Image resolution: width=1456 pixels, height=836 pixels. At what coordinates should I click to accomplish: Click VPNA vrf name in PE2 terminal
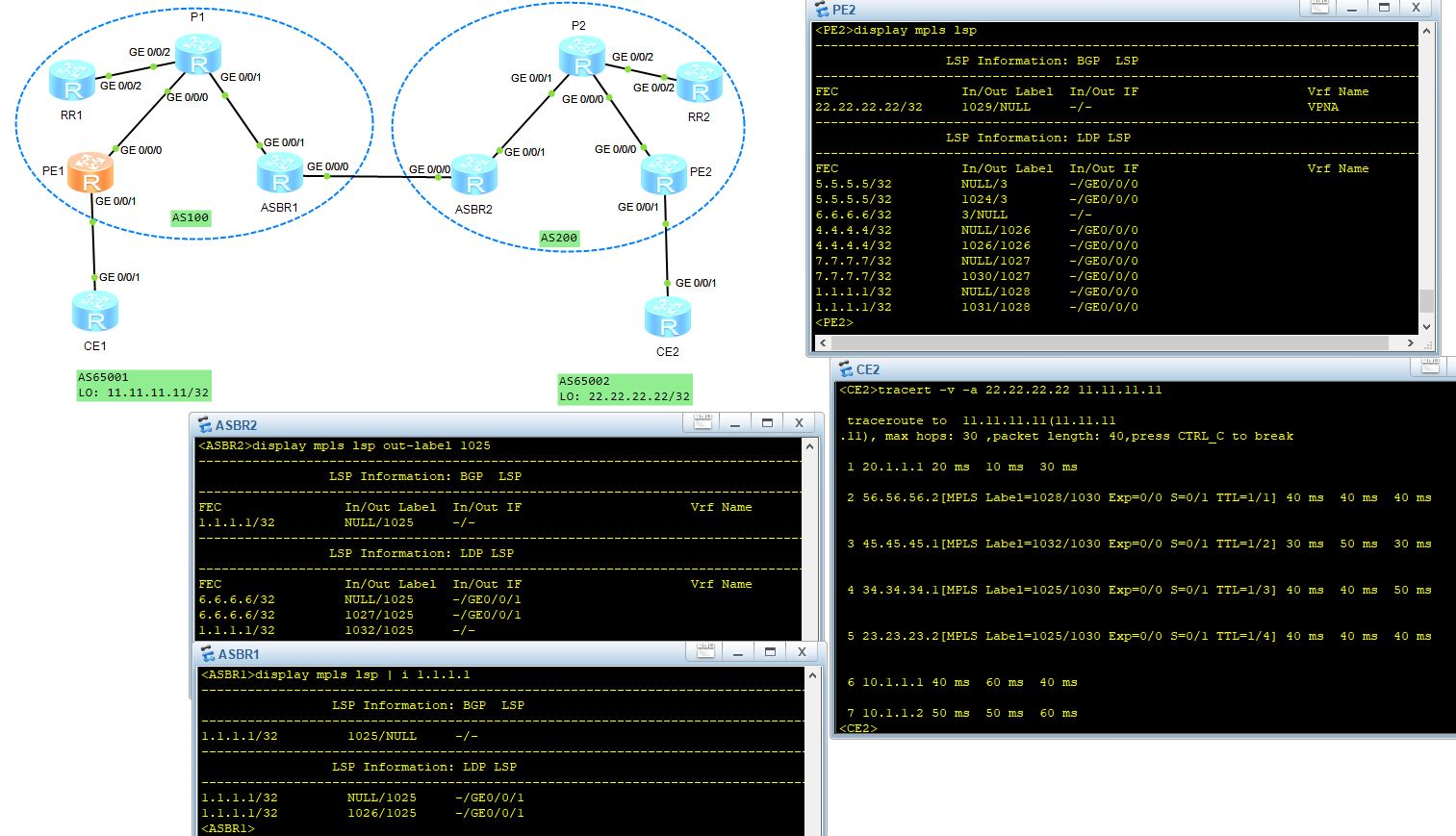[x=1322, y=107]
